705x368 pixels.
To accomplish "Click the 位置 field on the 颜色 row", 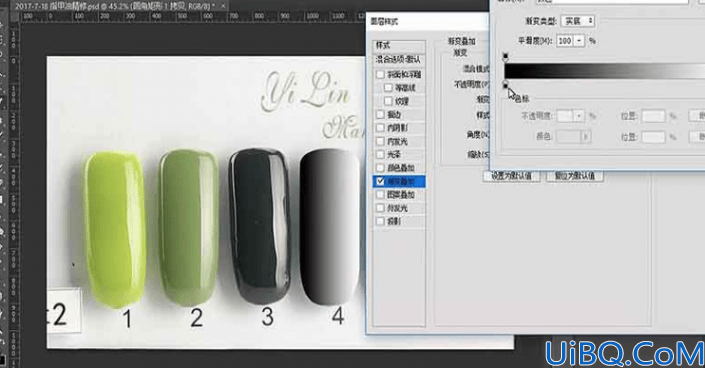I will (x=653, y=136).
